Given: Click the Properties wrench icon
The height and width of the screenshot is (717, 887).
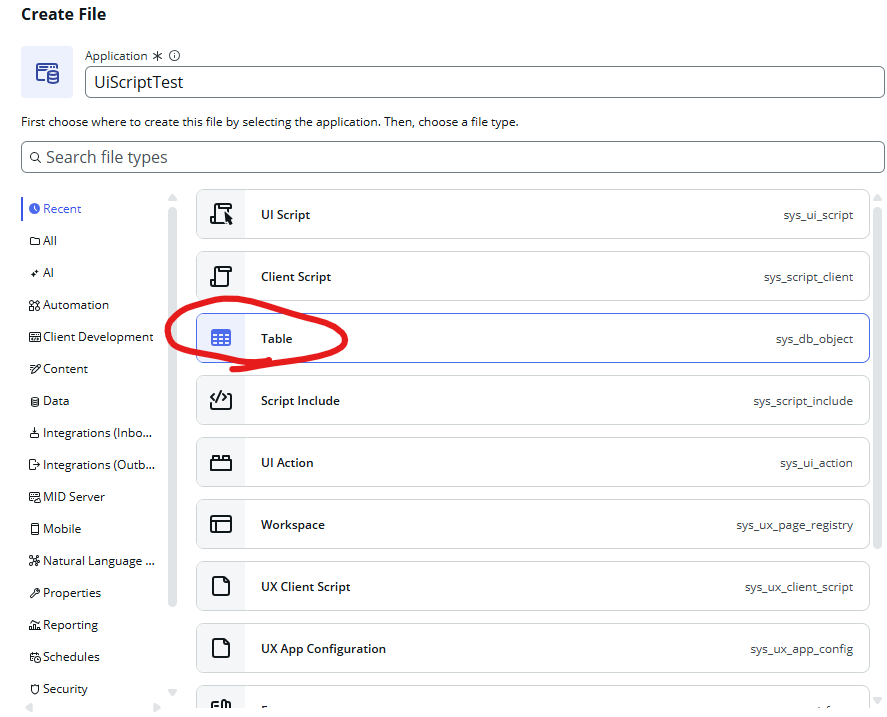Looking at the screenshot, I should (x=35, y=593).
